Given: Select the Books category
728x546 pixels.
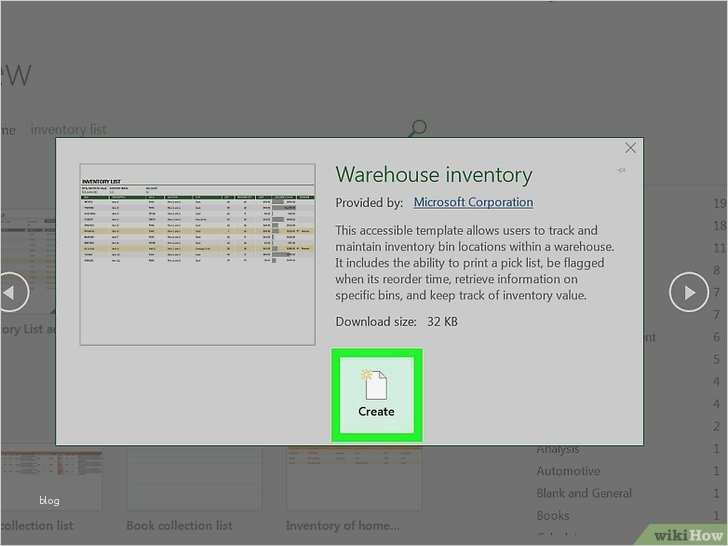Looking at the screenshot, I should coord(552,515).
